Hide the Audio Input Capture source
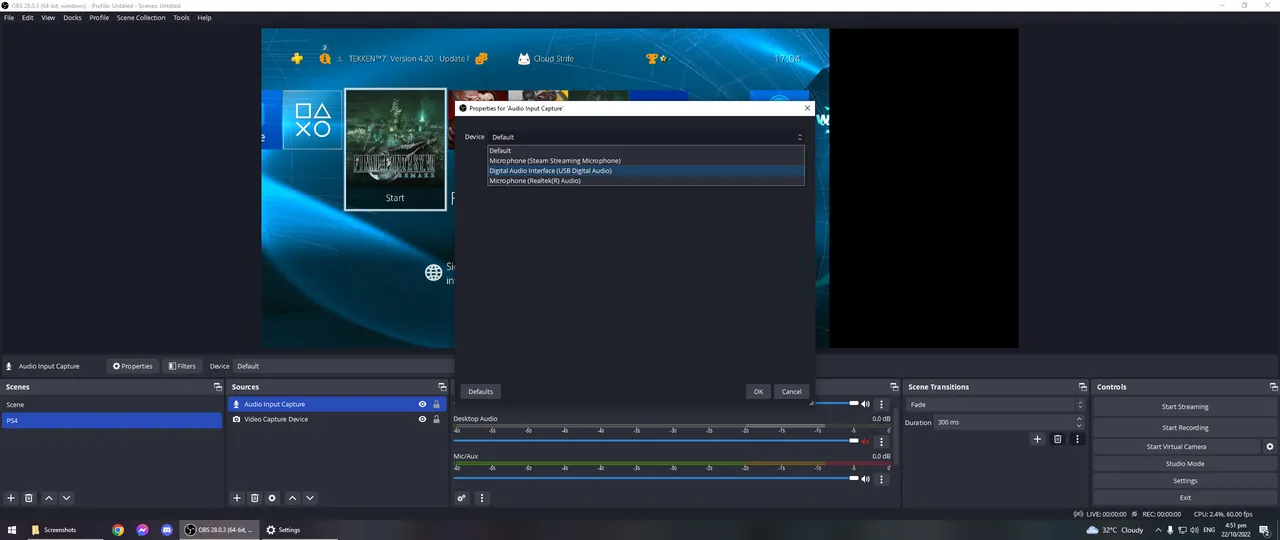The width and height of the screenshot is (1280, 540). pyautogui.click(x=422, y=404)
